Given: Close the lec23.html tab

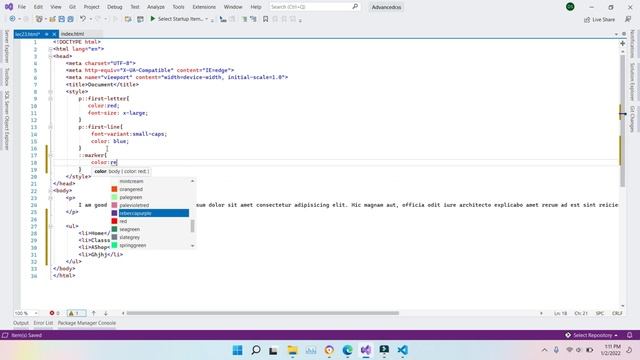Looking at the screenshot, I should pos(54,34).
